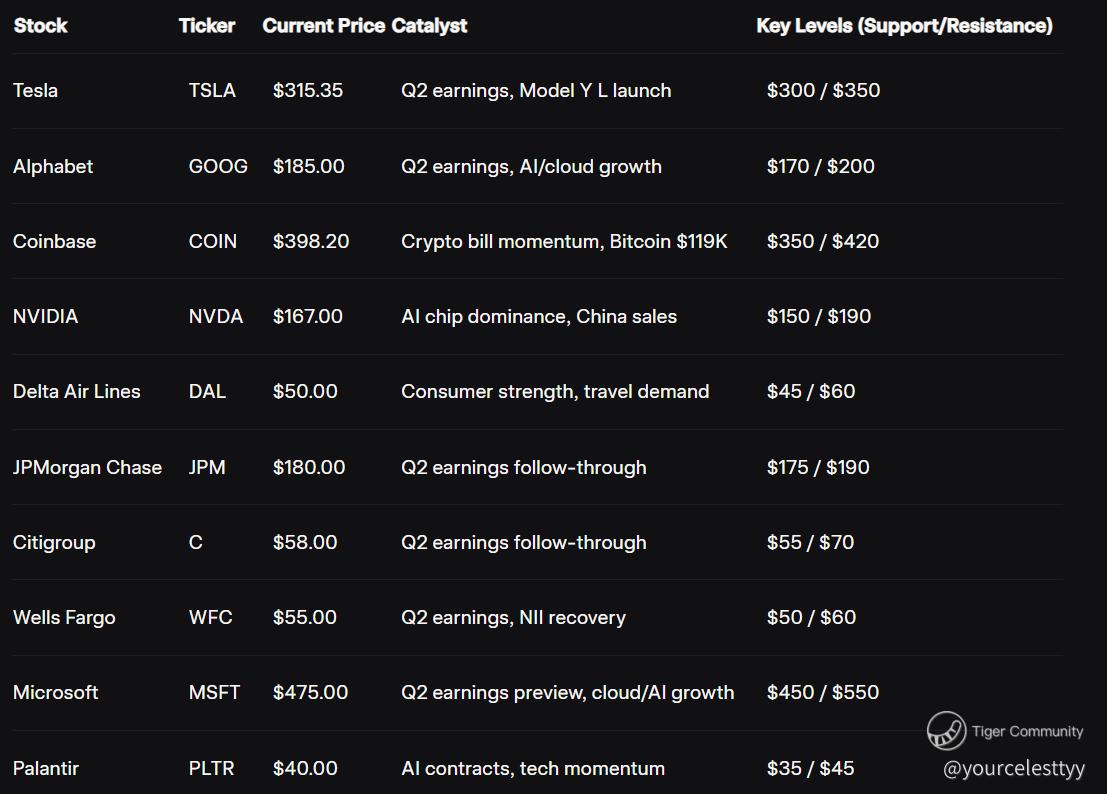This screenshot has width=1107, height=794.
Task: Click the Delta Air Lines row name
Action: 77,392
